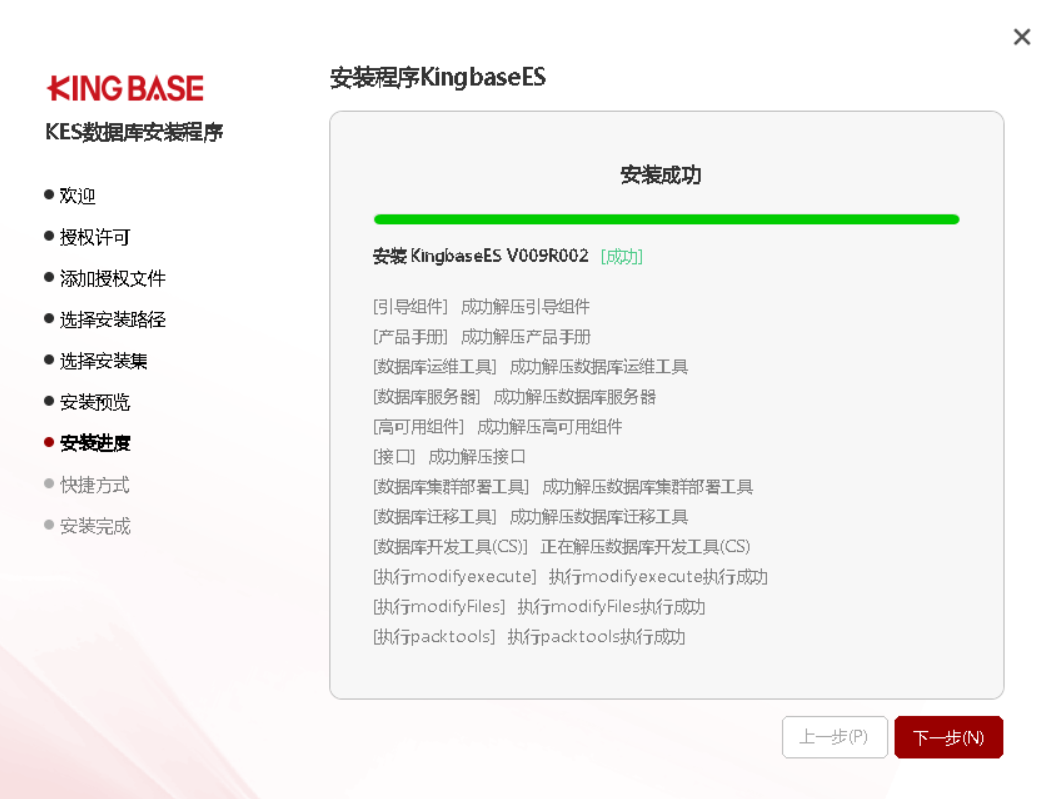Select the 安装预览 sidebar item
Image resolution: width=1051 pixels, height=799 pixels.
[95, 402]
